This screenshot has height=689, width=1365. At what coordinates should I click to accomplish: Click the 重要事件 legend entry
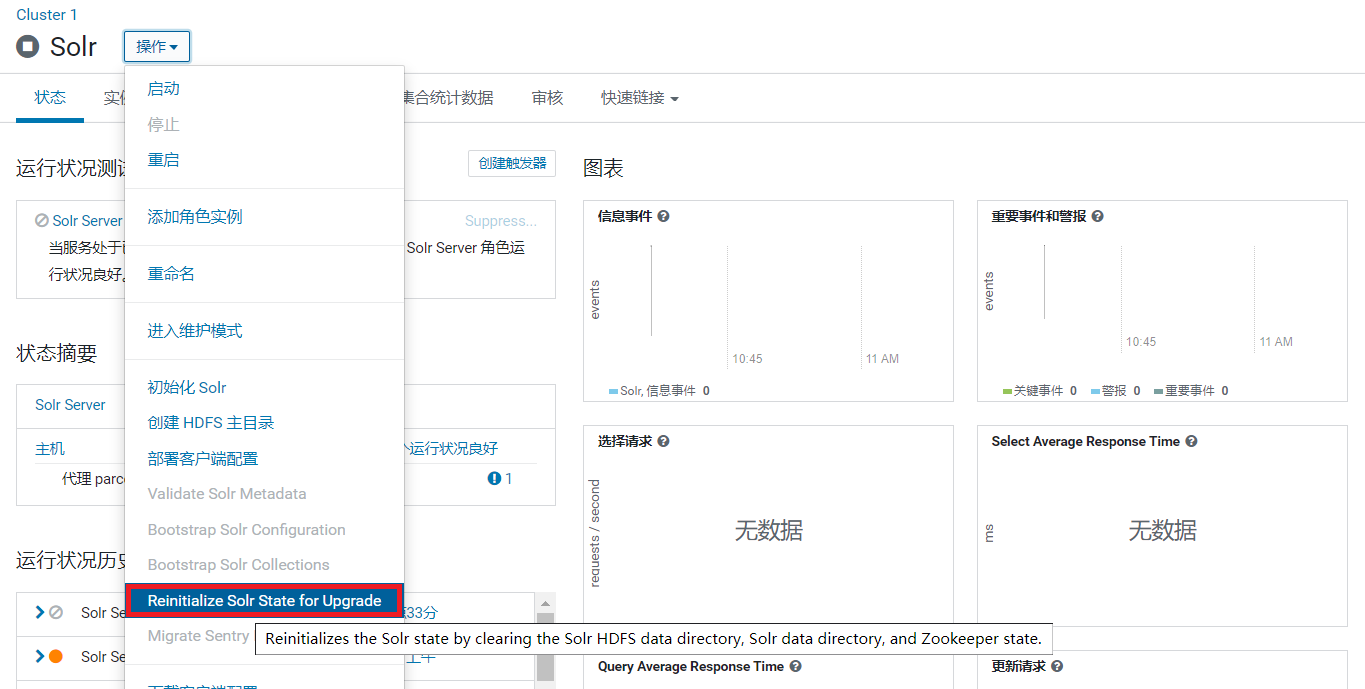pyautogui.click(x=1190, y=391)
